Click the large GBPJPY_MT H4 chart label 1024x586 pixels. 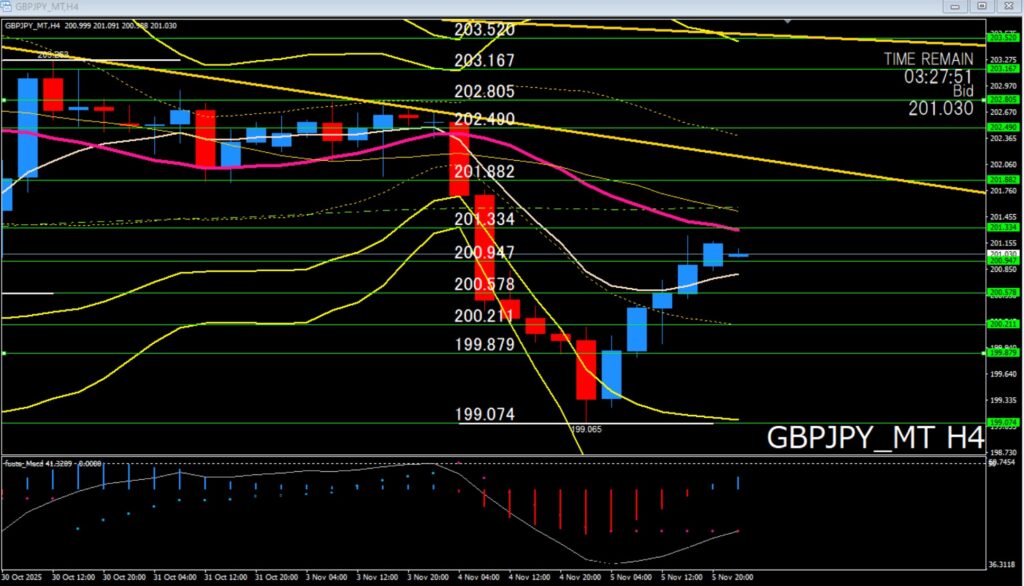coord(875,438)
